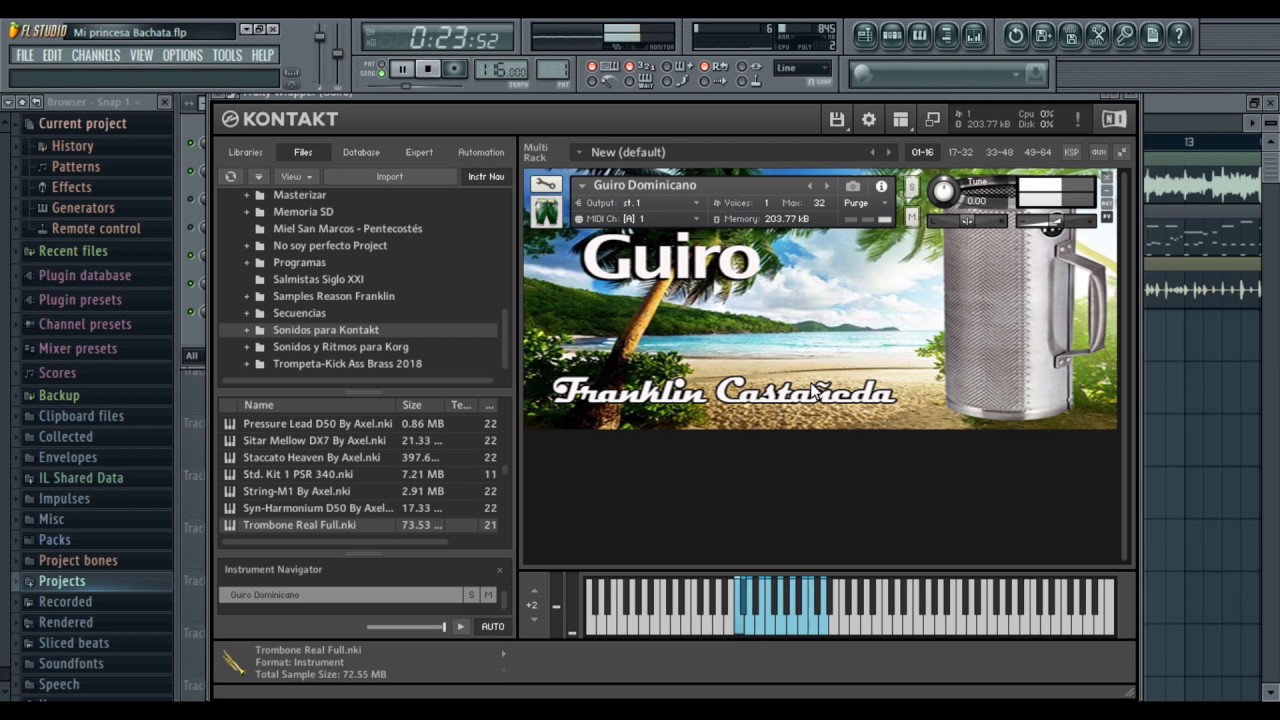Open FL Studio browser view icon
This screenshot has width=1280, height=720.
click(x=946, y=36)
